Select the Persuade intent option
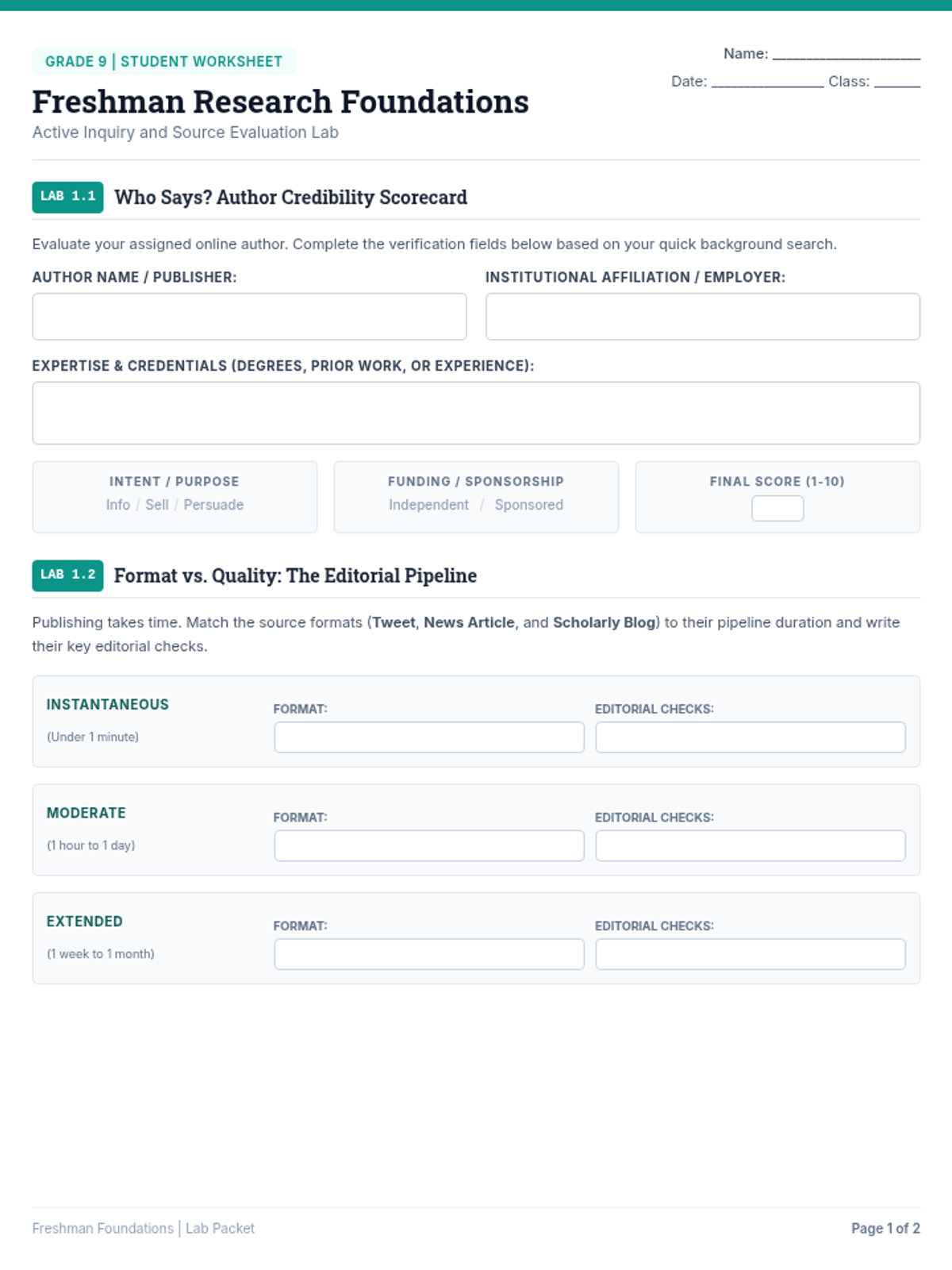The width and height of the screenshot is (952, 1270). coord(213,505)
